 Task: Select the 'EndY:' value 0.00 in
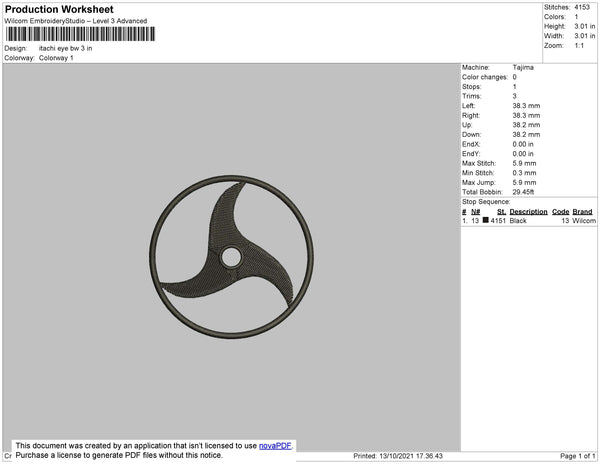coord(523,154)
